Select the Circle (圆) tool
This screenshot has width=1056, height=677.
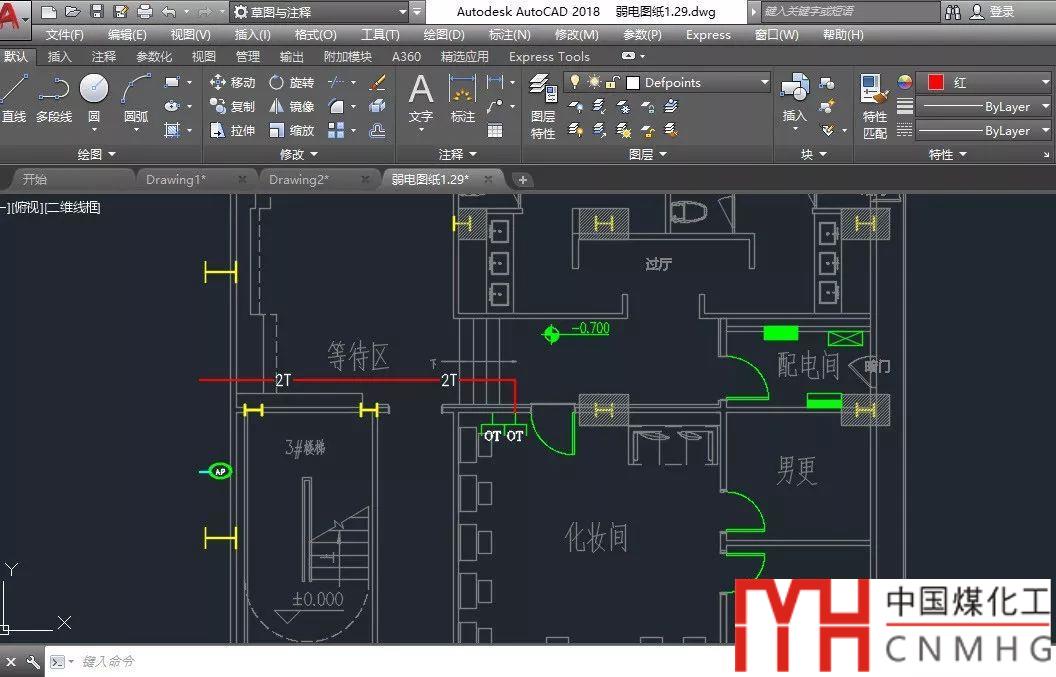click(x=94, y=99)
